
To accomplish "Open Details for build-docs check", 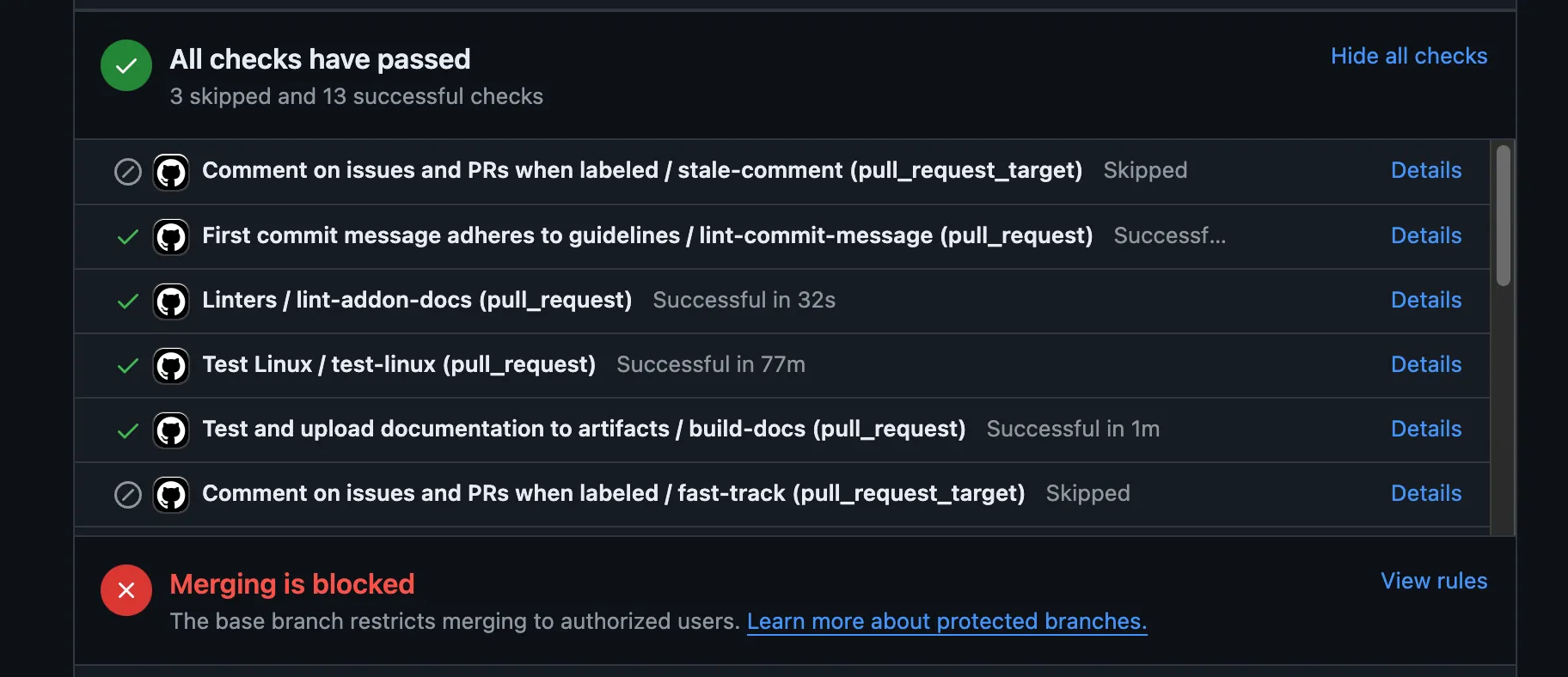I will tap(1426, 429).
